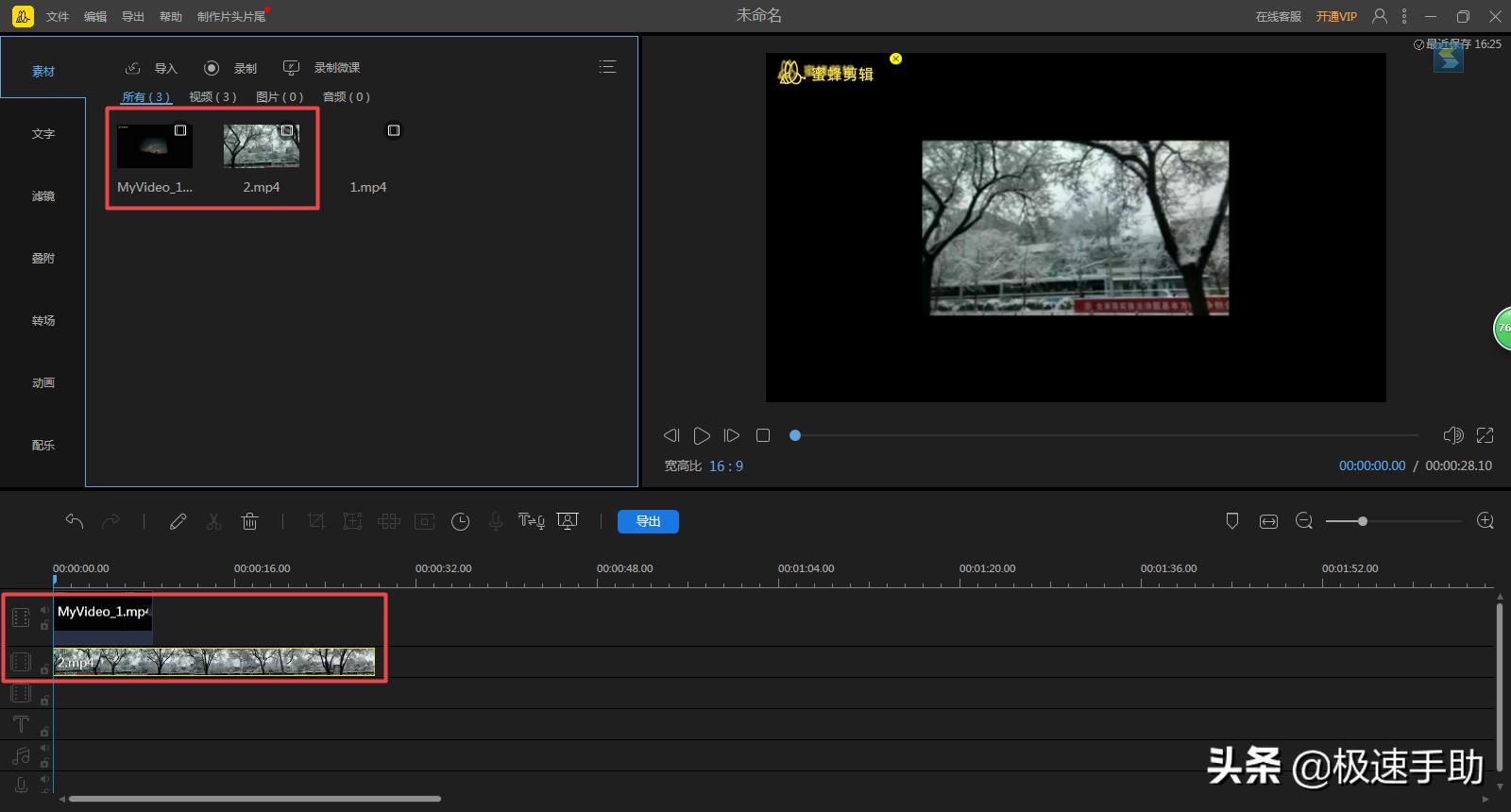
Task: Expand the three-dot more options menu
Action: coord(1404,16)
